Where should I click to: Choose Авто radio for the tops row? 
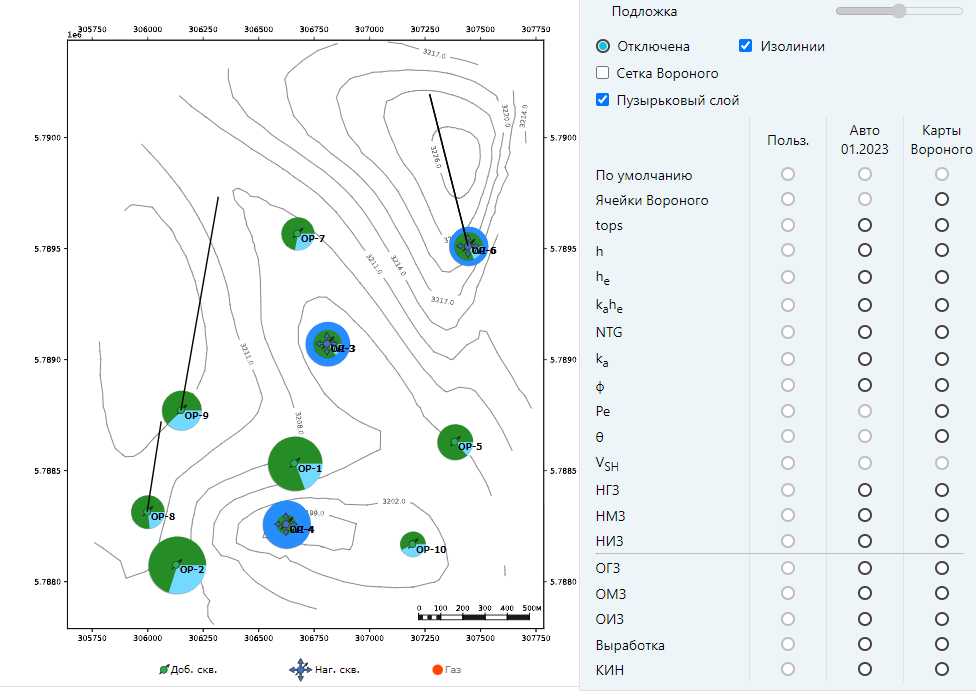865,225
